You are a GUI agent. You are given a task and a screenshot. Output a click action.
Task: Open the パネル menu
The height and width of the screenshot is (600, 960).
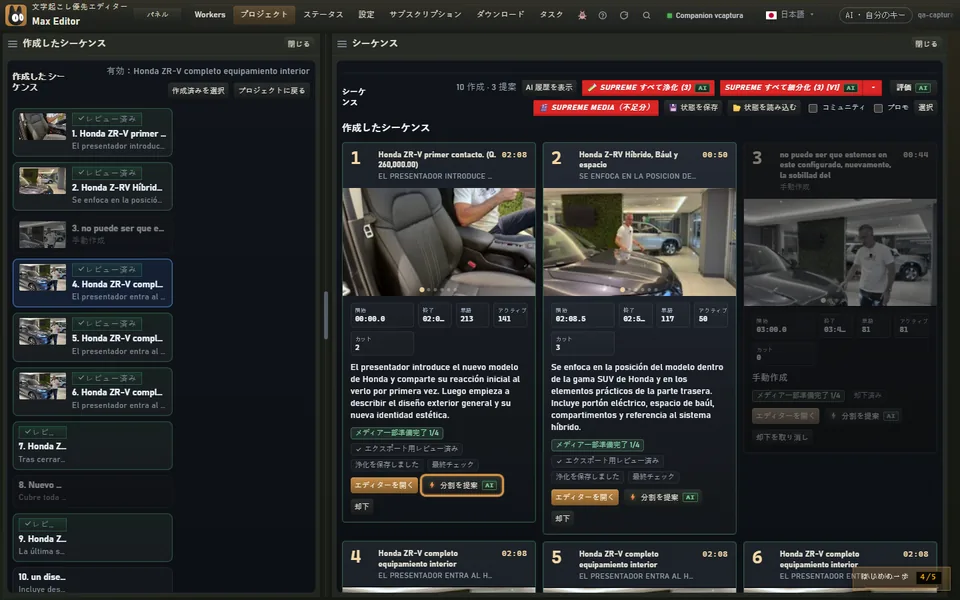[x=157, y=15]
